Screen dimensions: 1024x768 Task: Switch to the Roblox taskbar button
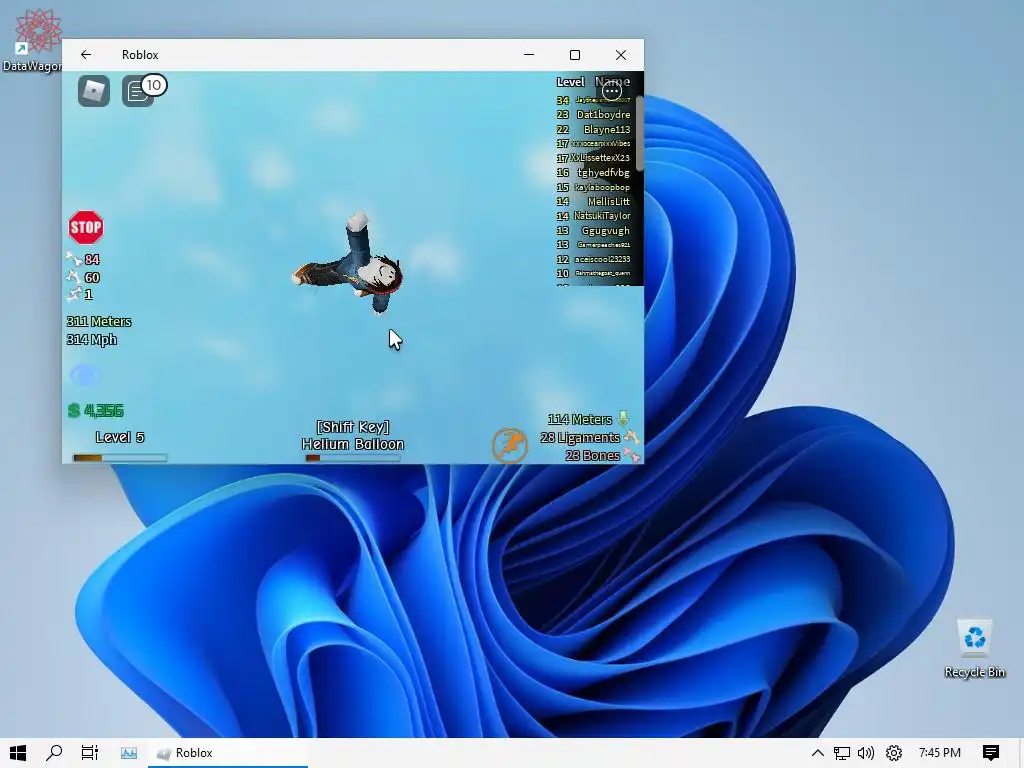pos(228,753)
